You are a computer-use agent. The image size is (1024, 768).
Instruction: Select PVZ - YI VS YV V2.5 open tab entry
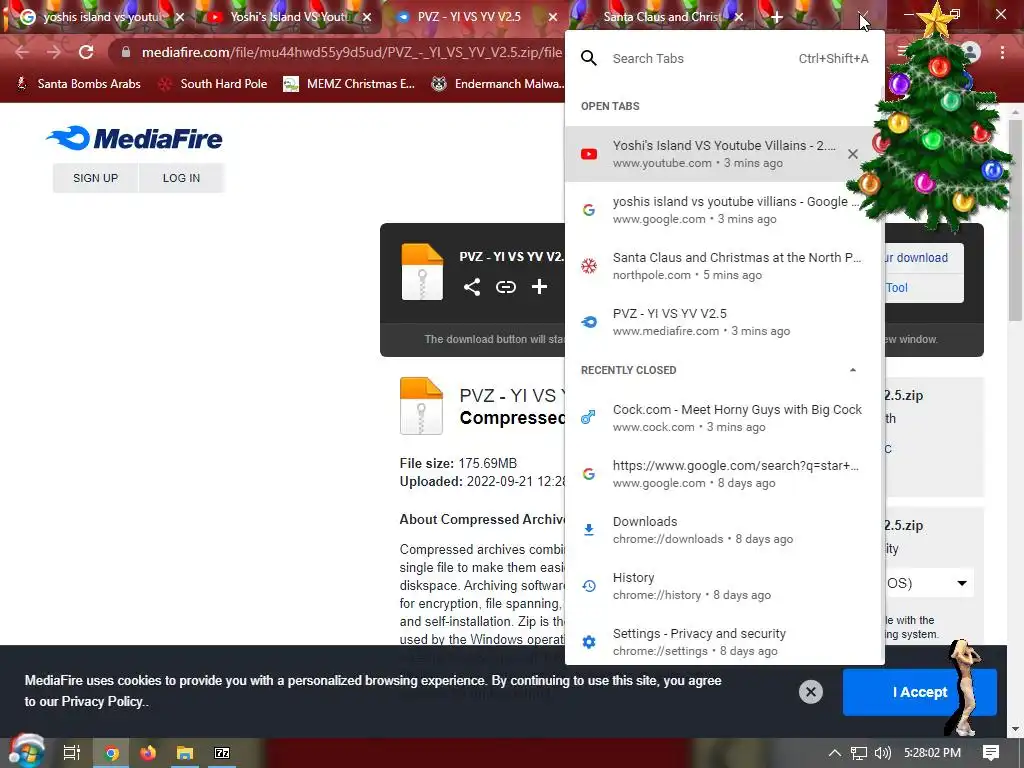point(725,322)
